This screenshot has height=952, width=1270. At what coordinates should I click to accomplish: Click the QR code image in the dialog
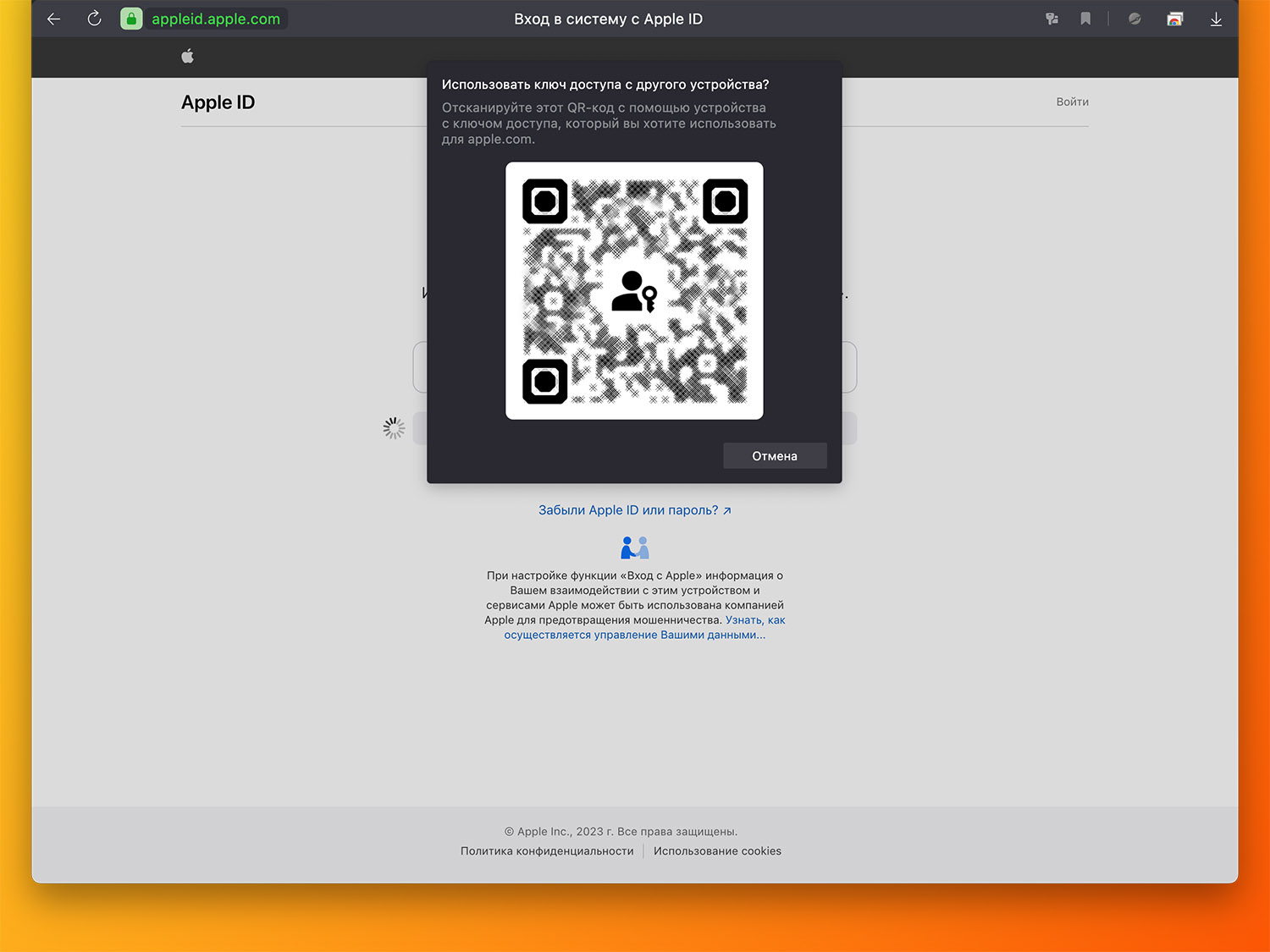click(x=634, y=290)
